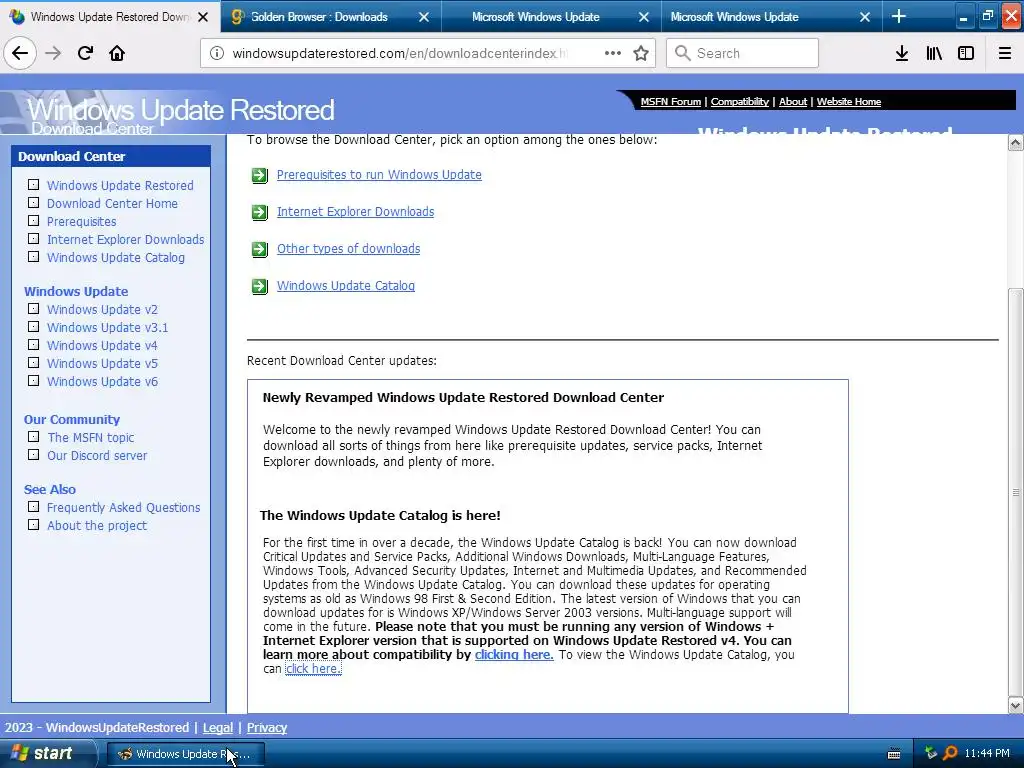Open the Privacy footer link
The height and width of the screenshot is (768, 1024).
(x=266, y=728)
